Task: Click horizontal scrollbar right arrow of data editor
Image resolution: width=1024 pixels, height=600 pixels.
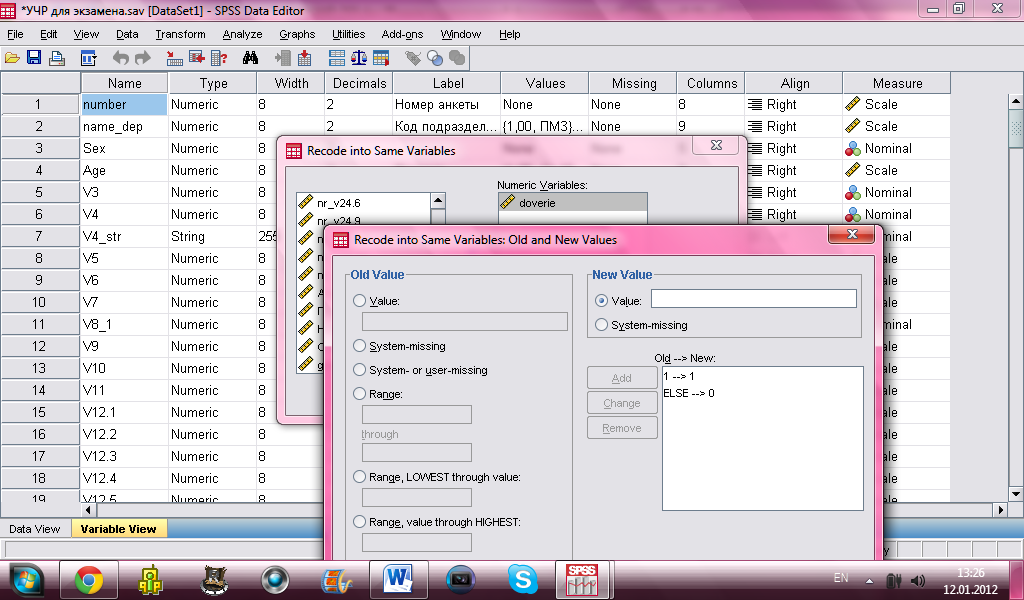Action: pyautogui.click(x=1001, y=509)
